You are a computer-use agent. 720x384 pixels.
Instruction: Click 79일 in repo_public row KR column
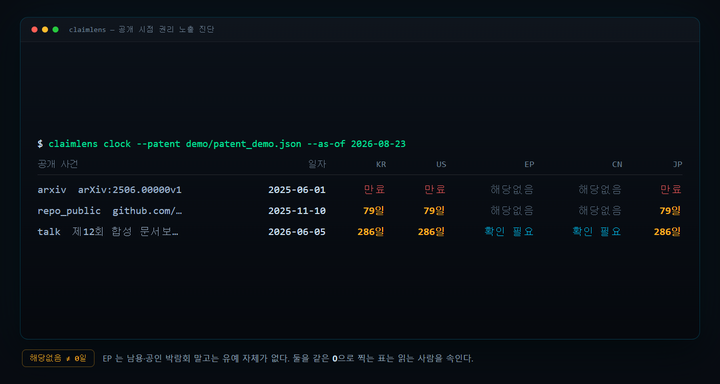[374, 211]
